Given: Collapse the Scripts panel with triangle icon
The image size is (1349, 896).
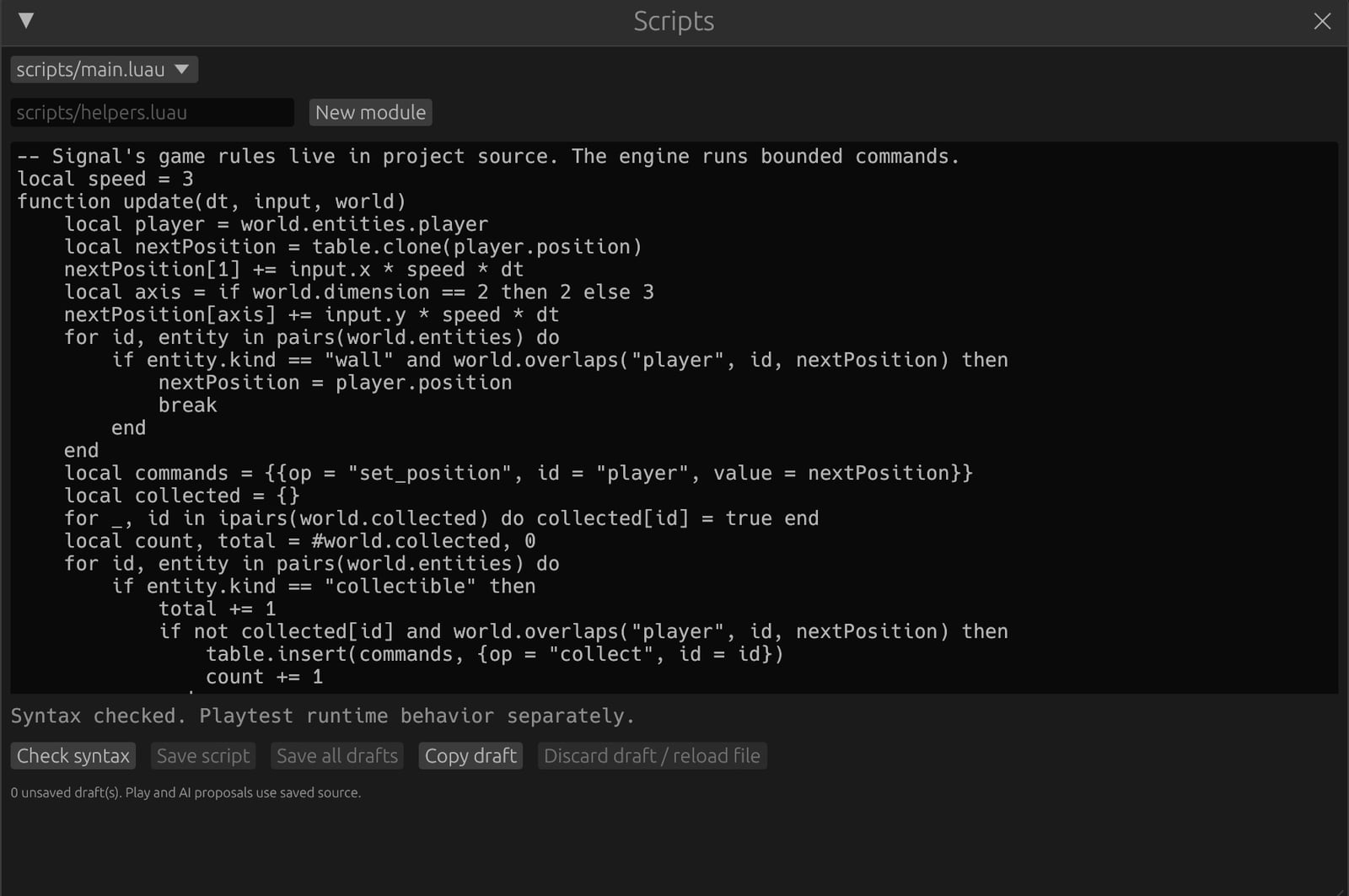Looking at the screenshot, I should [26, 21].
